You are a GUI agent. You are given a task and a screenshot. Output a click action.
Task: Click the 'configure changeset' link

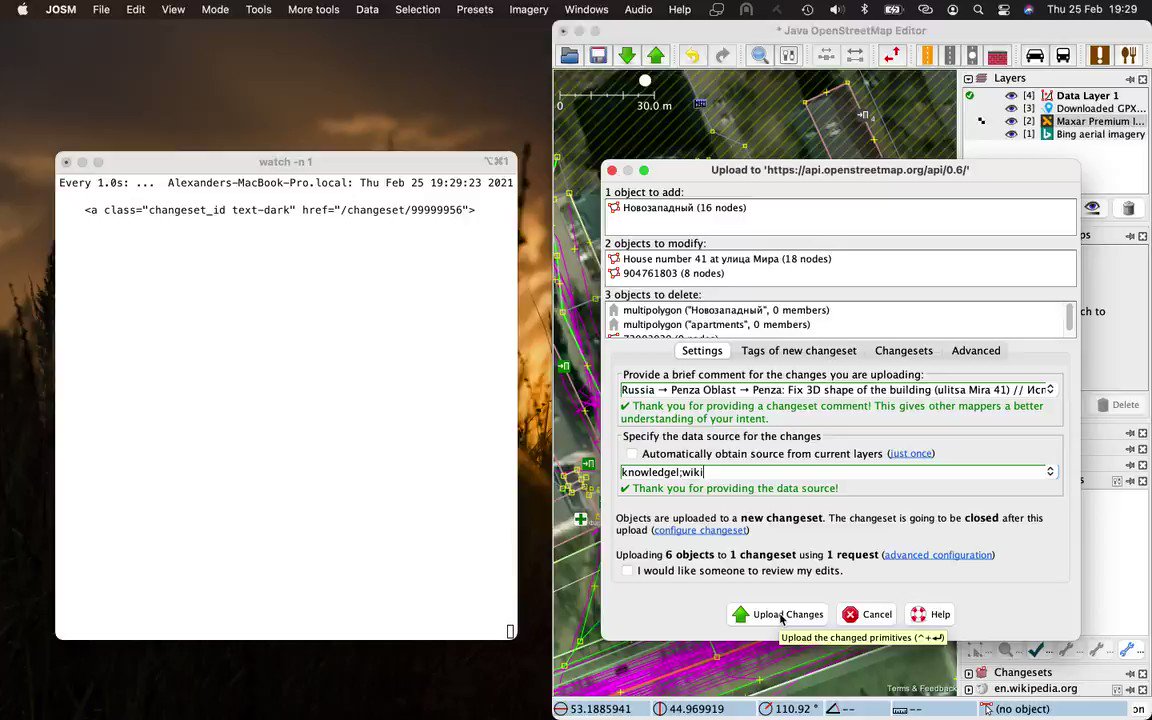click(699, 530)
